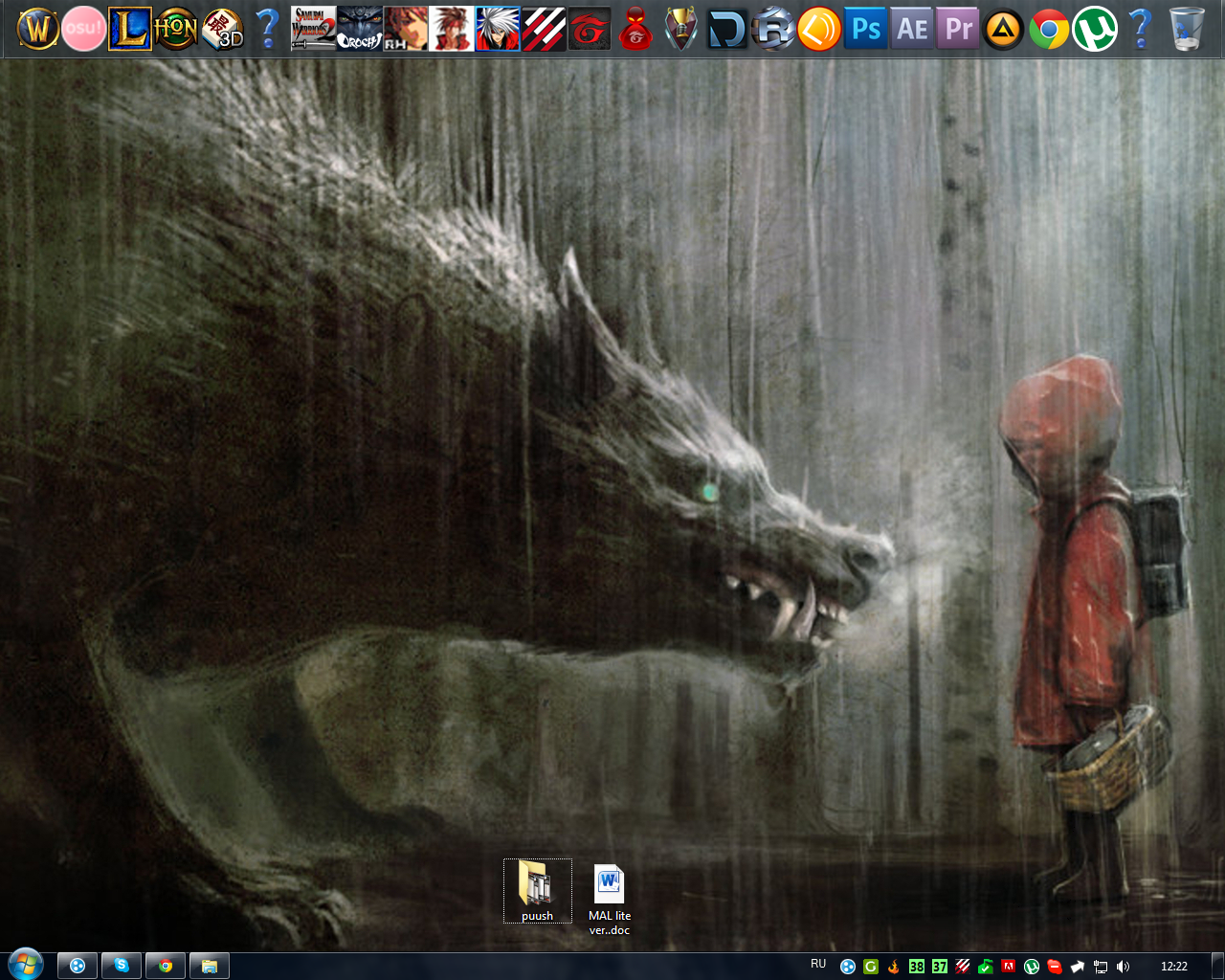Open the Recycle Bin on the dock
The height and width of the screenshot is (980, 1225).
tap(1187, 28)
